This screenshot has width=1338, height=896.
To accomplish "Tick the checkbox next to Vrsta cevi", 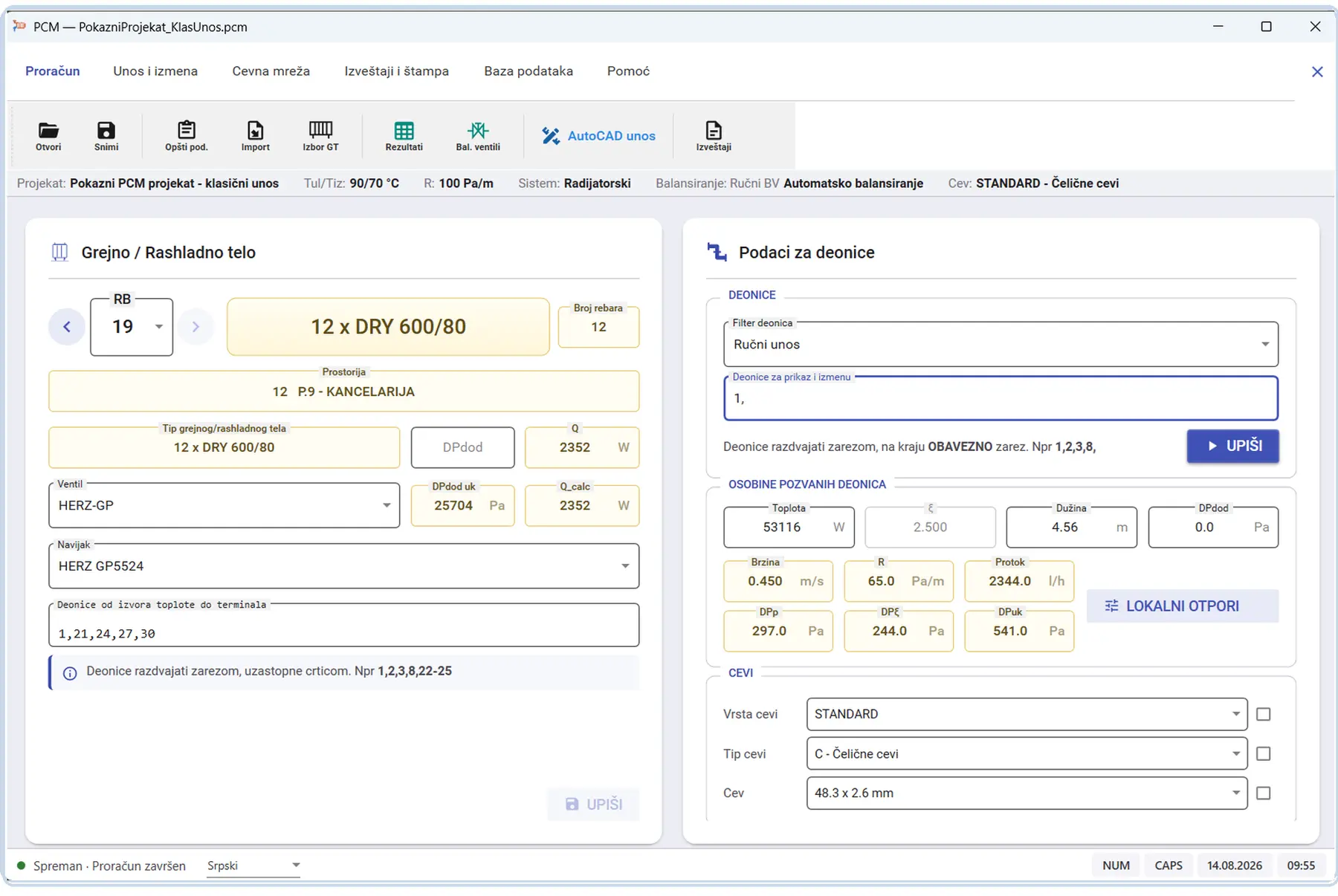I will (x=1263, y=714).
